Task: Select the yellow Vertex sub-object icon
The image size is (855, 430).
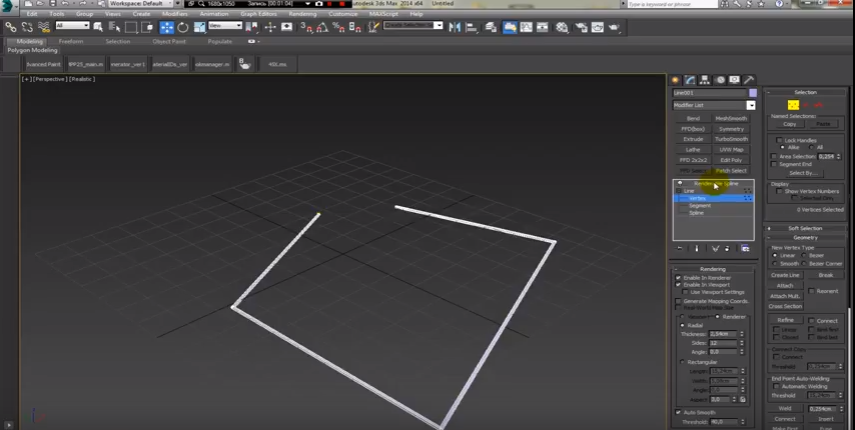Action: [x=793, y=105]
